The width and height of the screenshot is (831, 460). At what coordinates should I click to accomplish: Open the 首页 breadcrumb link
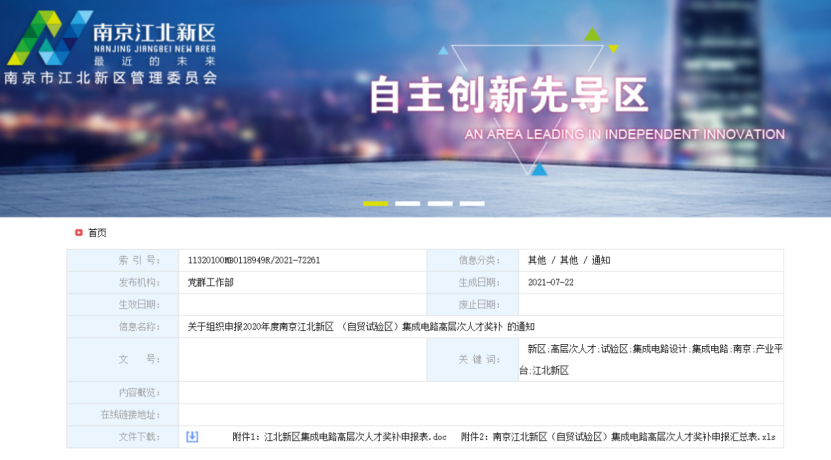point(97,233)
